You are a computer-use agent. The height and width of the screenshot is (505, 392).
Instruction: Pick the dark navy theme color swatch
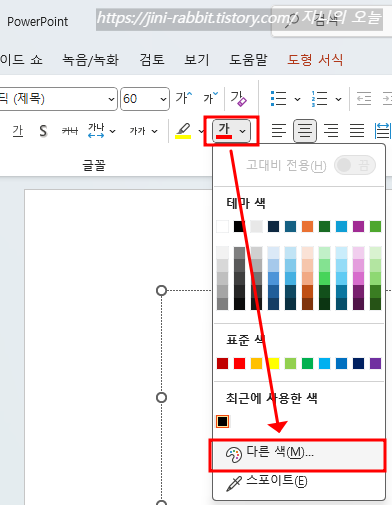coord(273,226)
